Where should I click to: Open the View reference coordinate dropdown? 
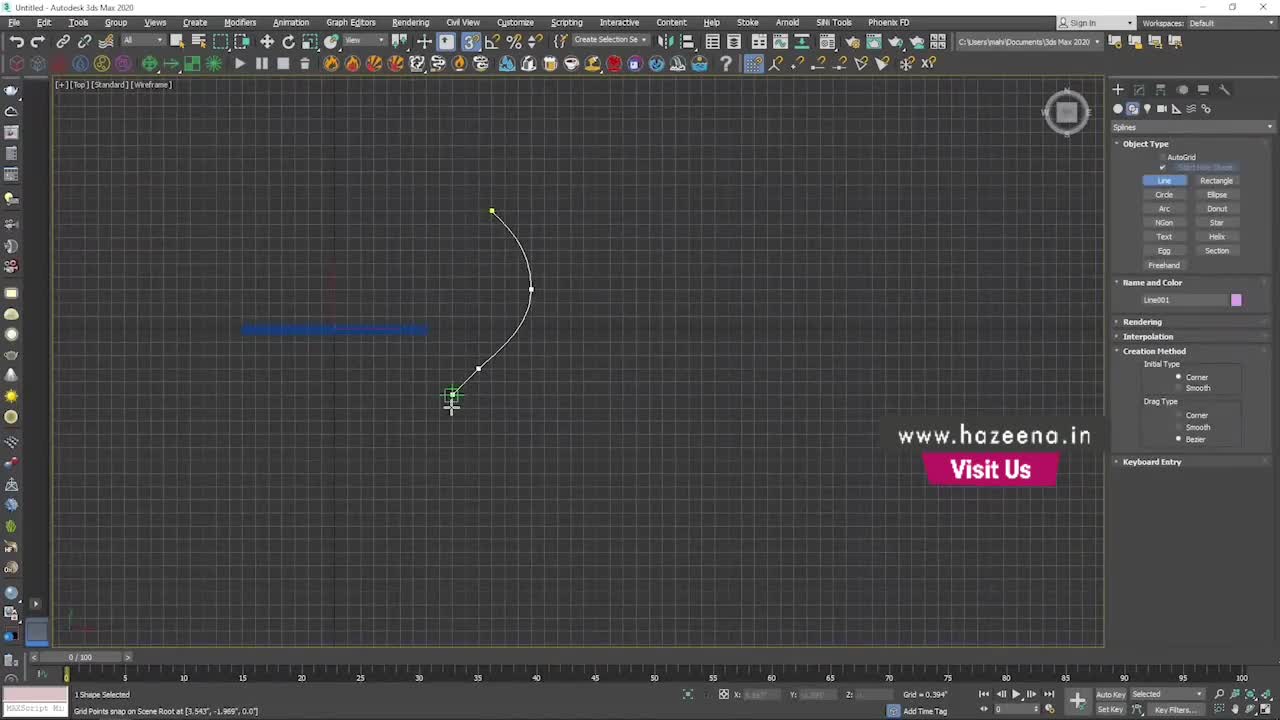pyautogui.click(x=366, y=41)
